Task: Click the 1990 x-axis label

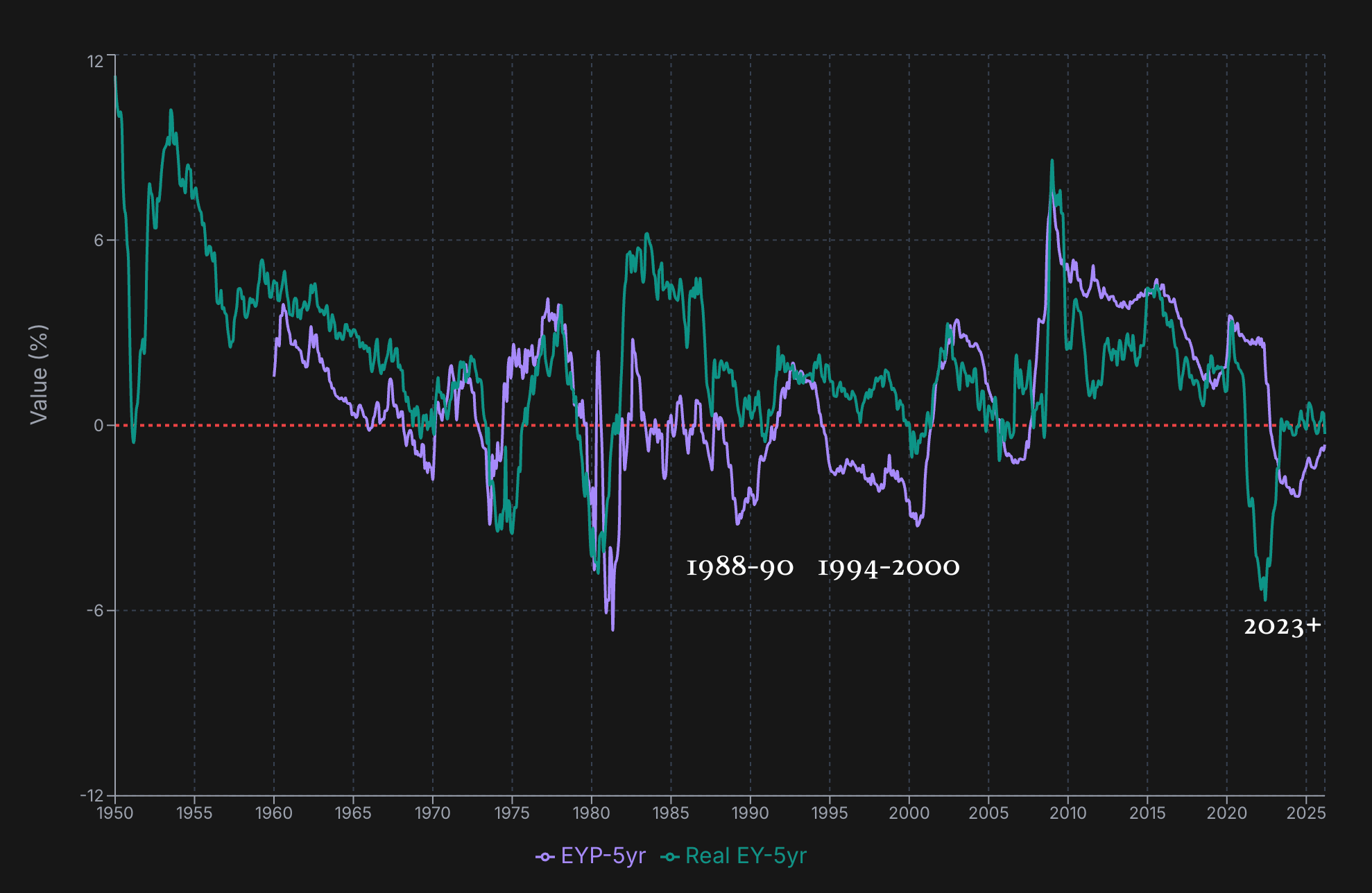Action: [751, 813]
